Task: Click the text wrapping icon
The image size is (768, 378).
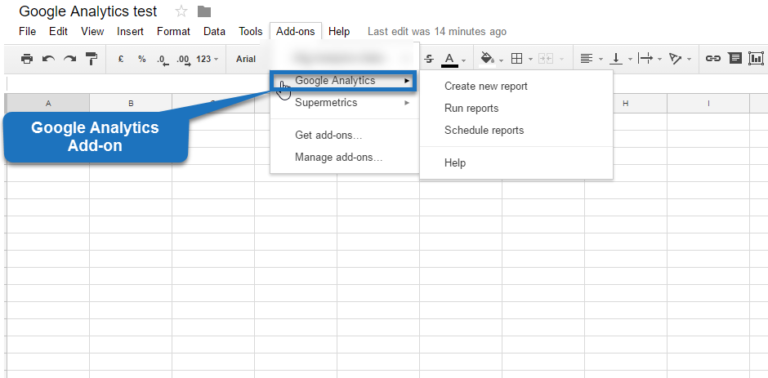Action: click(x=646, y=59)
